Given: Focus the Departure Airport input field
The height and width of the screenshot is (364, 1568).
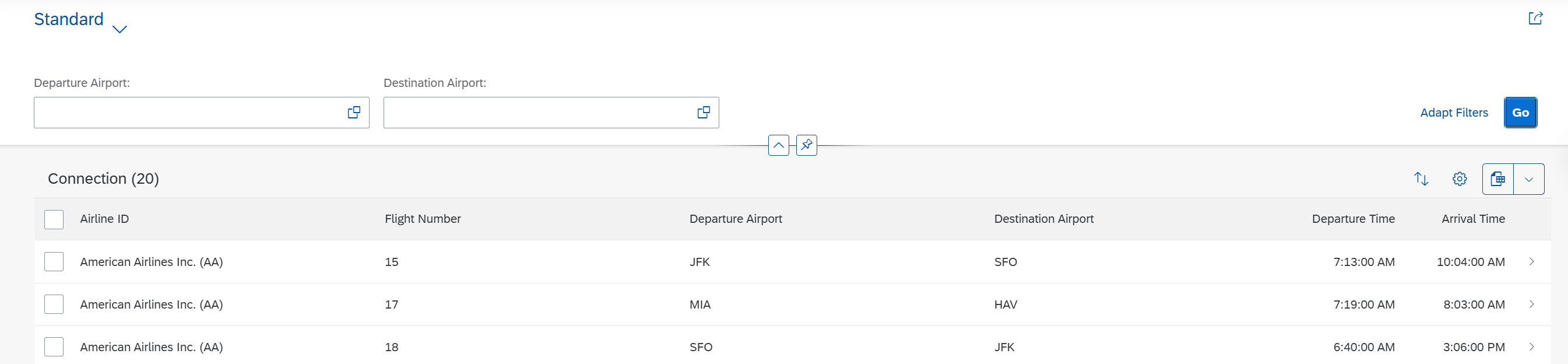Looking at the screenshot, I should click(189, 113).
